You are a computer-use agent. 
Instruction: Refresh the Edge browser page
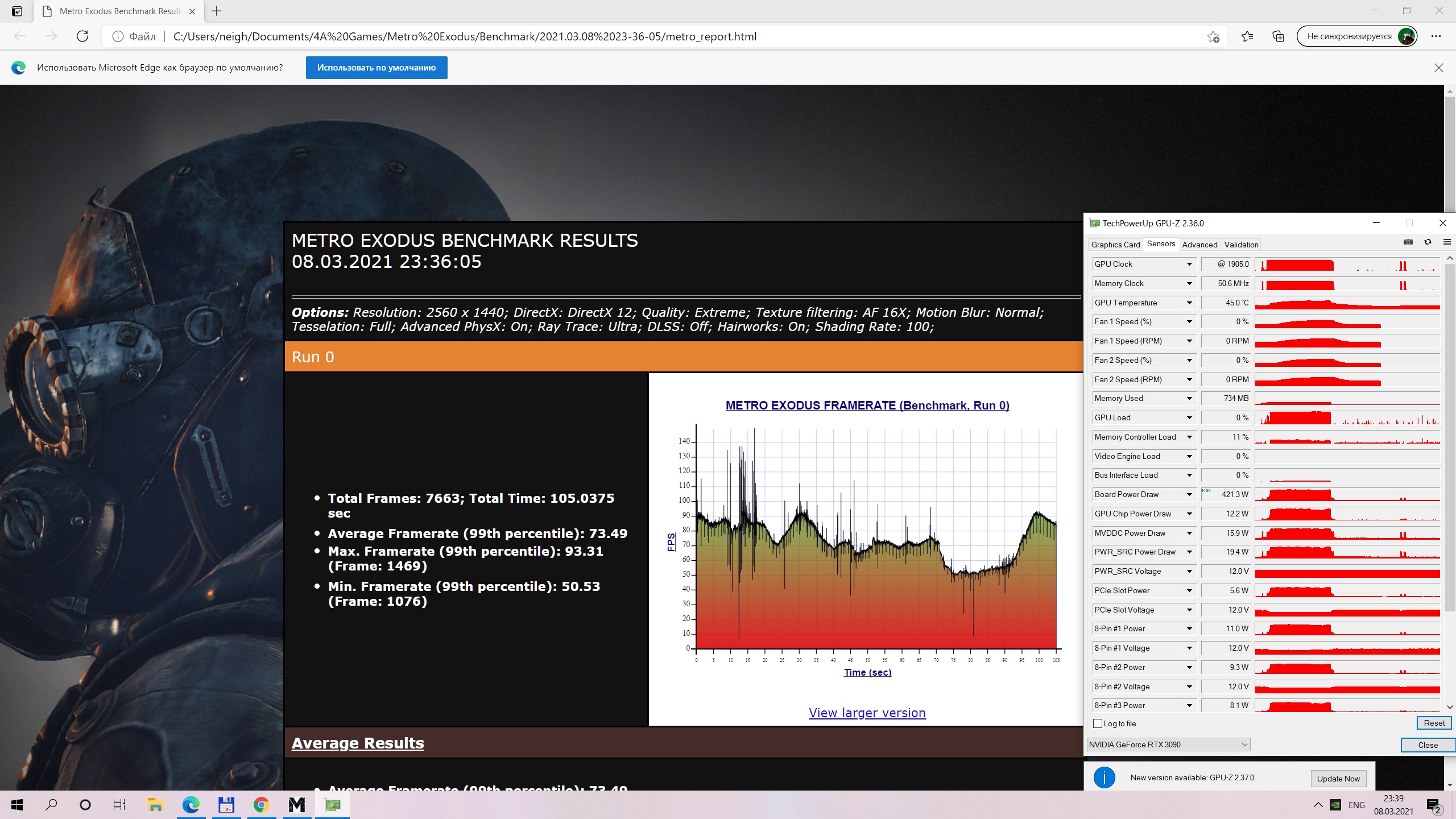[x=82, y=36]
